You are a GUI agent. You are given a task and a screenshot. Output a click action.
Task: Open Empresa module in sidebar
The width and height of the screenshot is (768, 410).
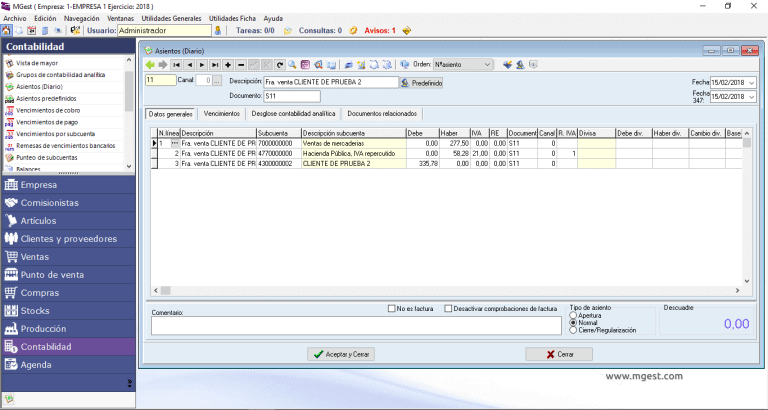68,185
